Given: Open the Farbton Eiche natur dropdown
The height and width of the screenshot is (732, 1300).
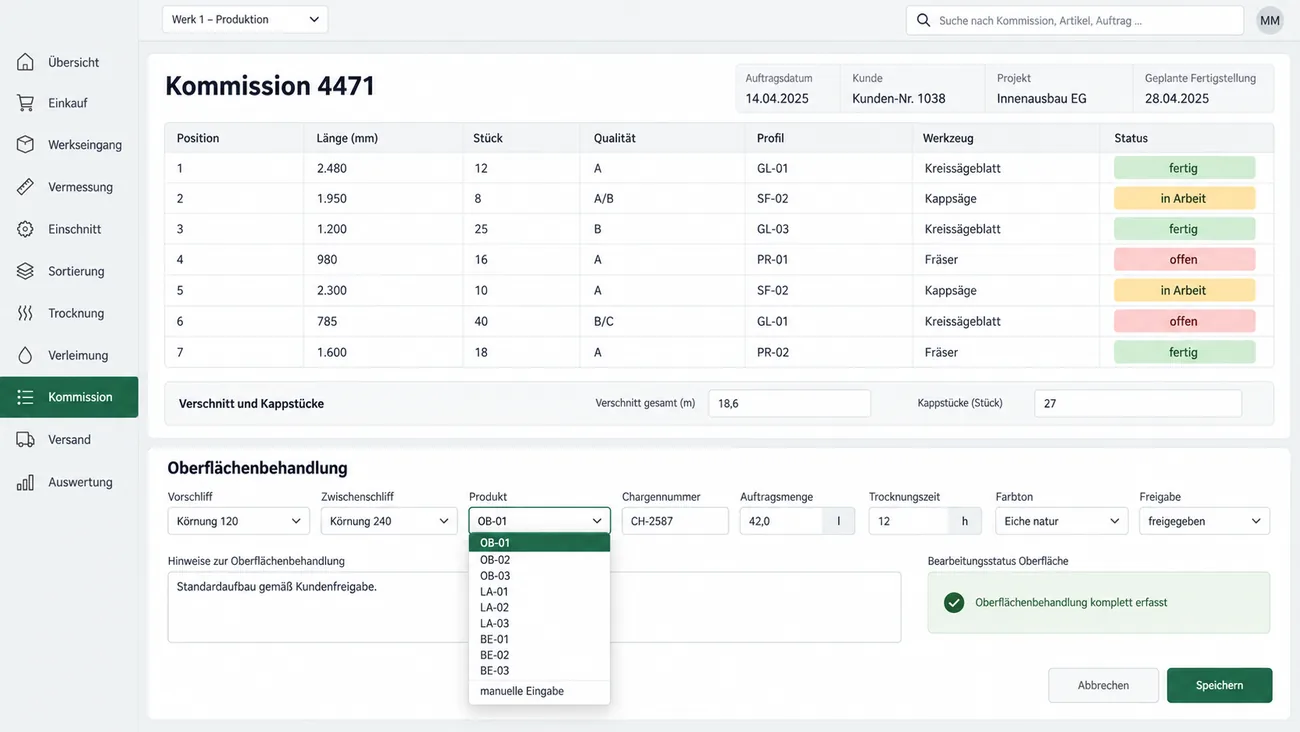Looking at the screenshot, I should (1061, 521).
